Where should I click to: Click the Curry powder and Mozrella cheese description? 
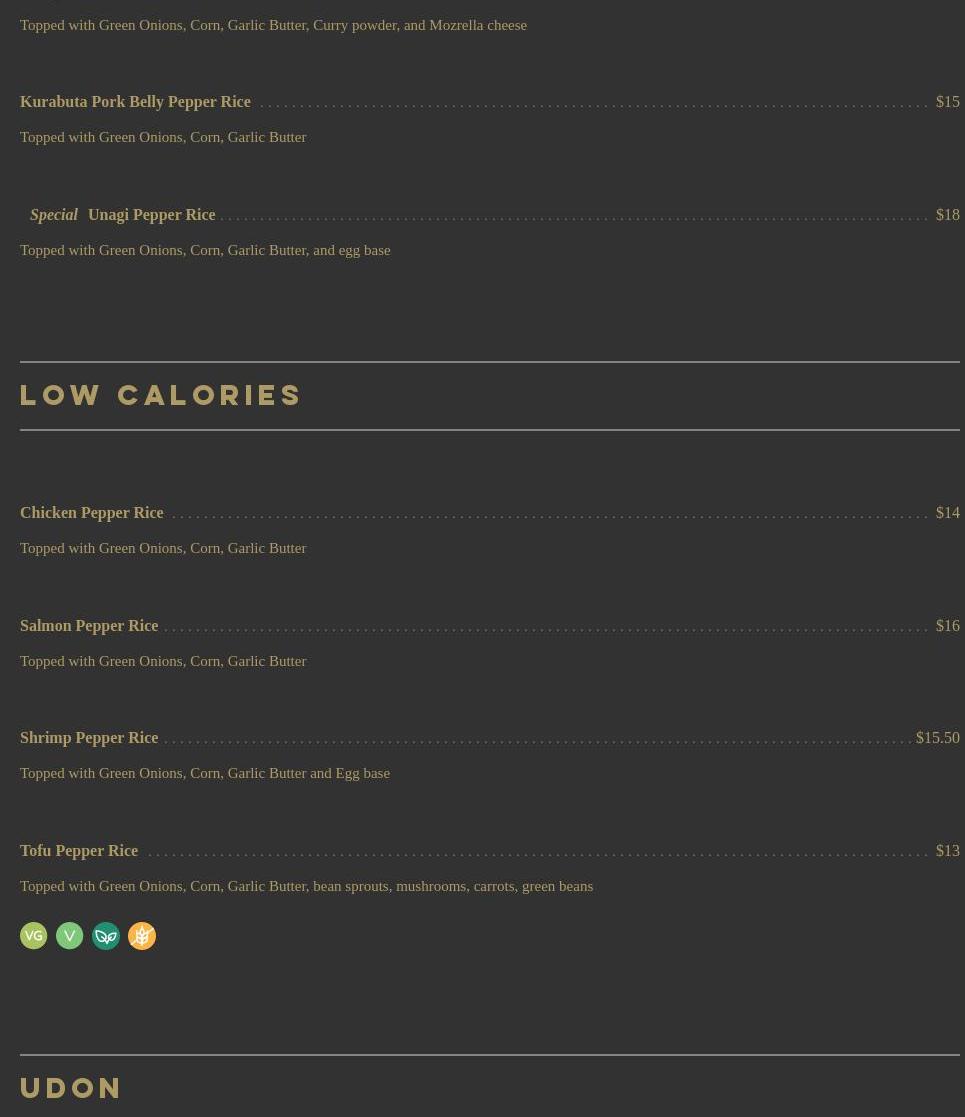coord(273,25)
